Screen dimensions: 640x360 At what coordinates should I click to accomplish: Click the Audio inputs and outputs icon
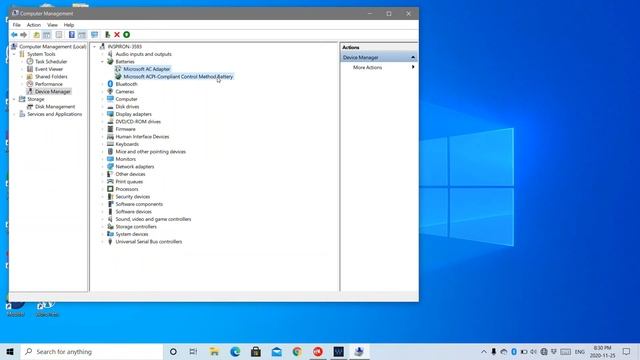(110, 54)
